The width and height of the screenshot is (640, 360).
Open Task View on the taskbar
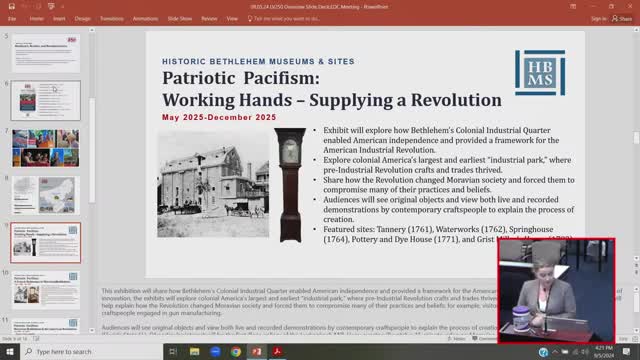click(173, 351)
